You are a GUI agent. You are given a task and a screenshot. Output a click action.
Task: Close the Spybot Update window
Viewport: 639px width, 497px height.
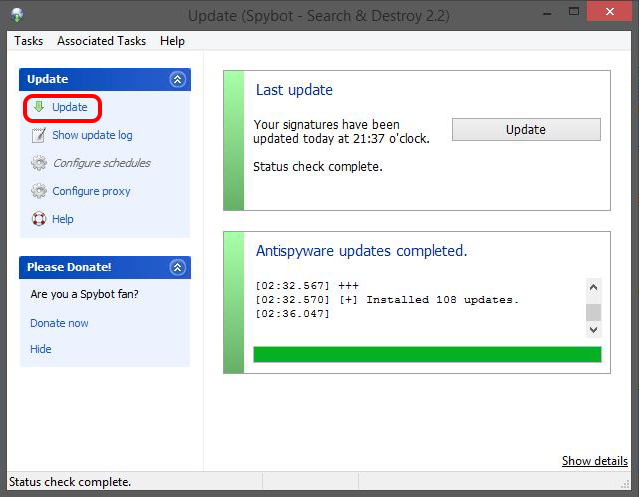coord(610,11)
